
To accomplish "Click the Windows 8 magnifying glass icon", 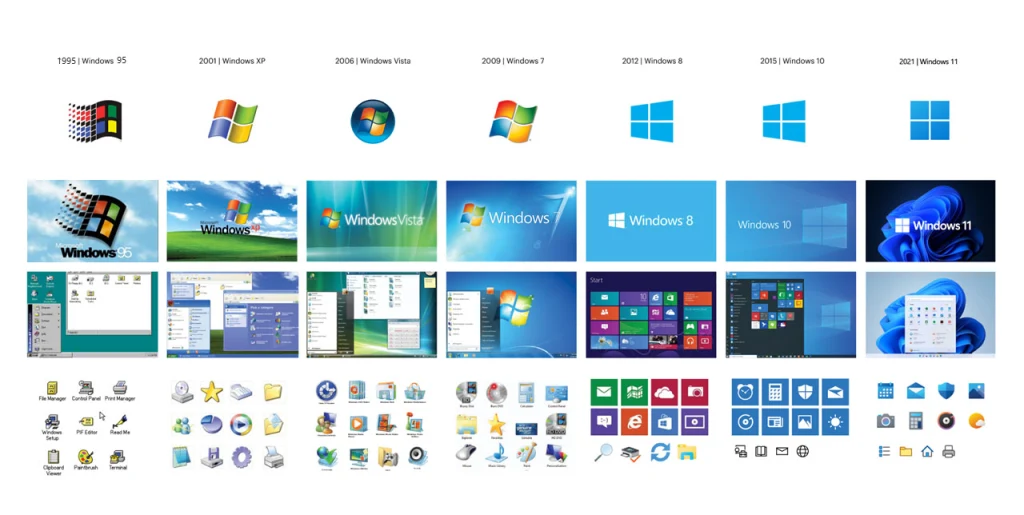I will [603, 452].
